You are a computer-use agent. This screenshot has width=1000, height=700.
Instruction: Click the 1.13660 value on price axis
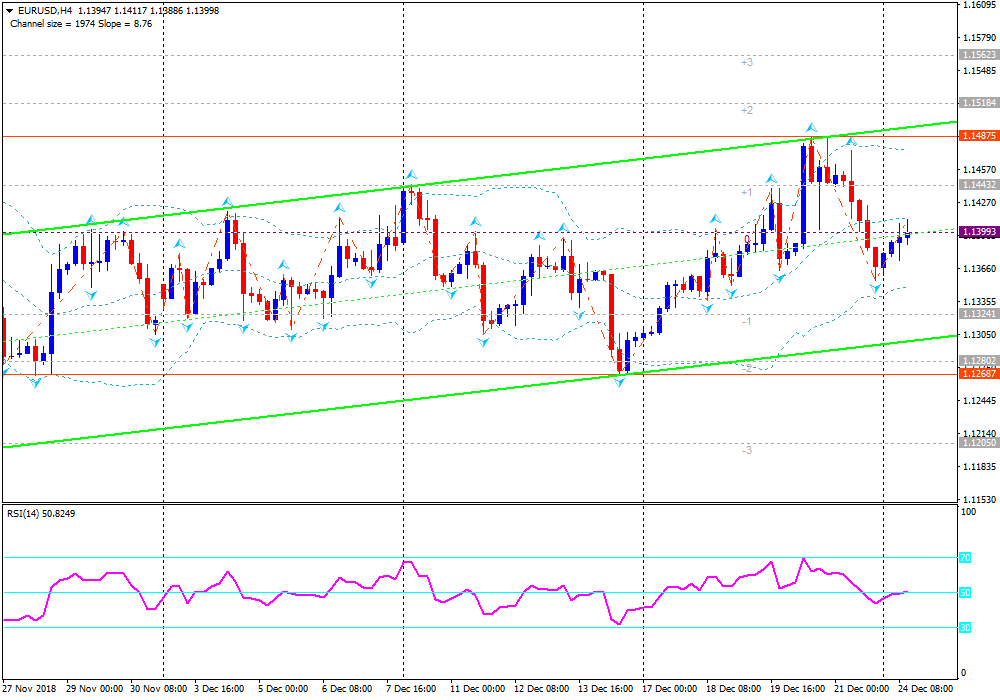tap(980, 268)
